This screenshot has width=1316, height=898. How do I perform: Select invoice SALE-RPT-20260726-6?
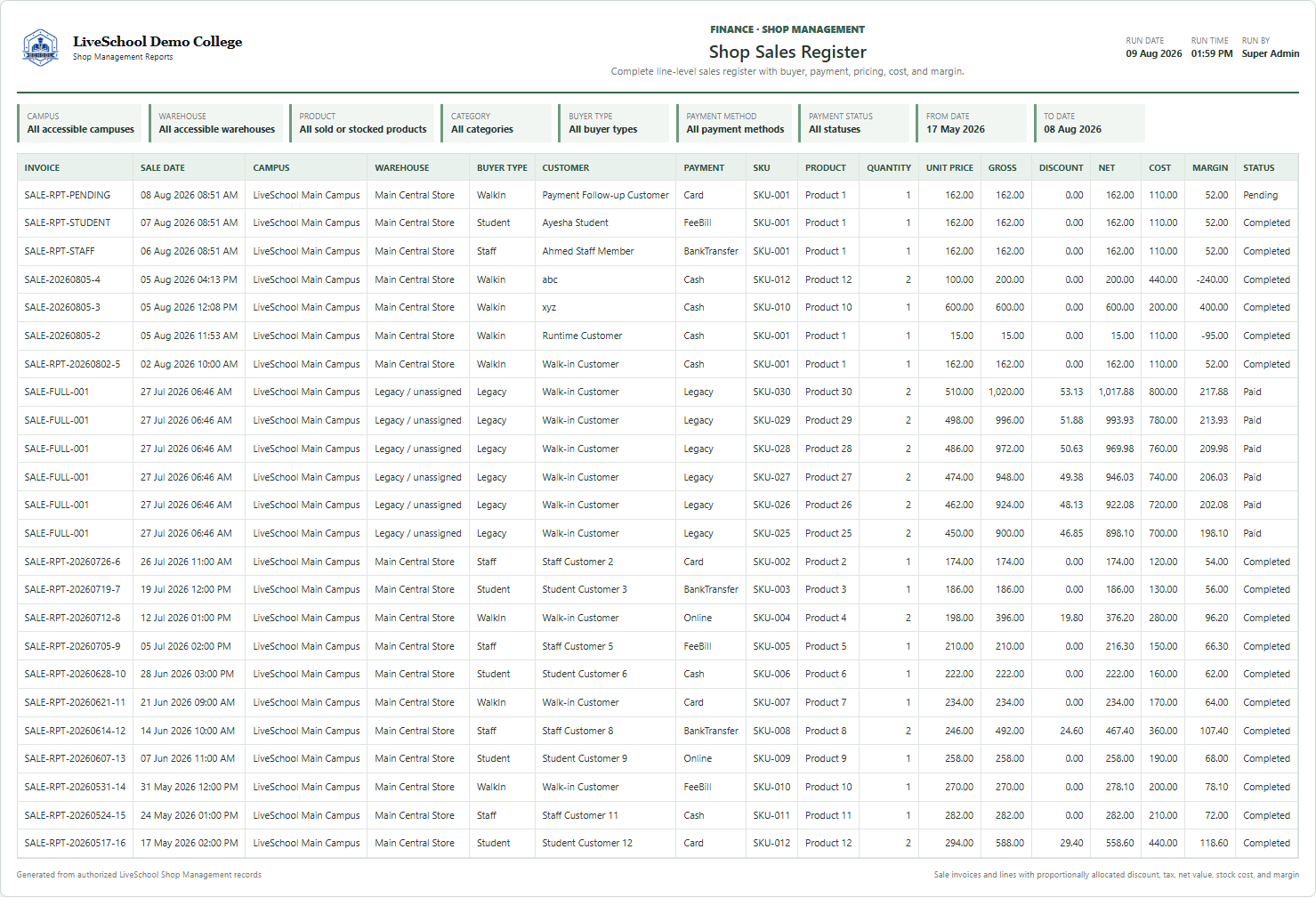[x=72, y=562]
